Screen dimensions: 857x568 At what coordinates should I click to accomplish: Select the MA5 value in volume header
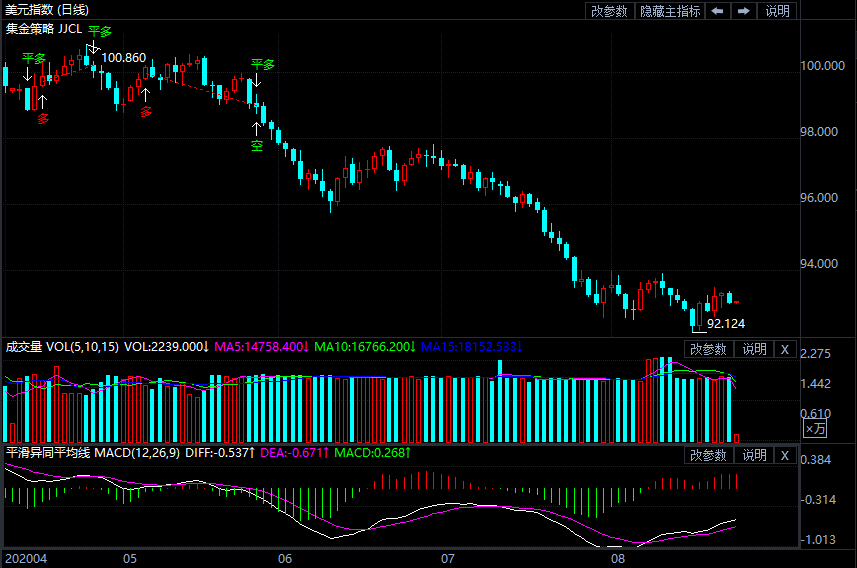(x=260, y=348)
